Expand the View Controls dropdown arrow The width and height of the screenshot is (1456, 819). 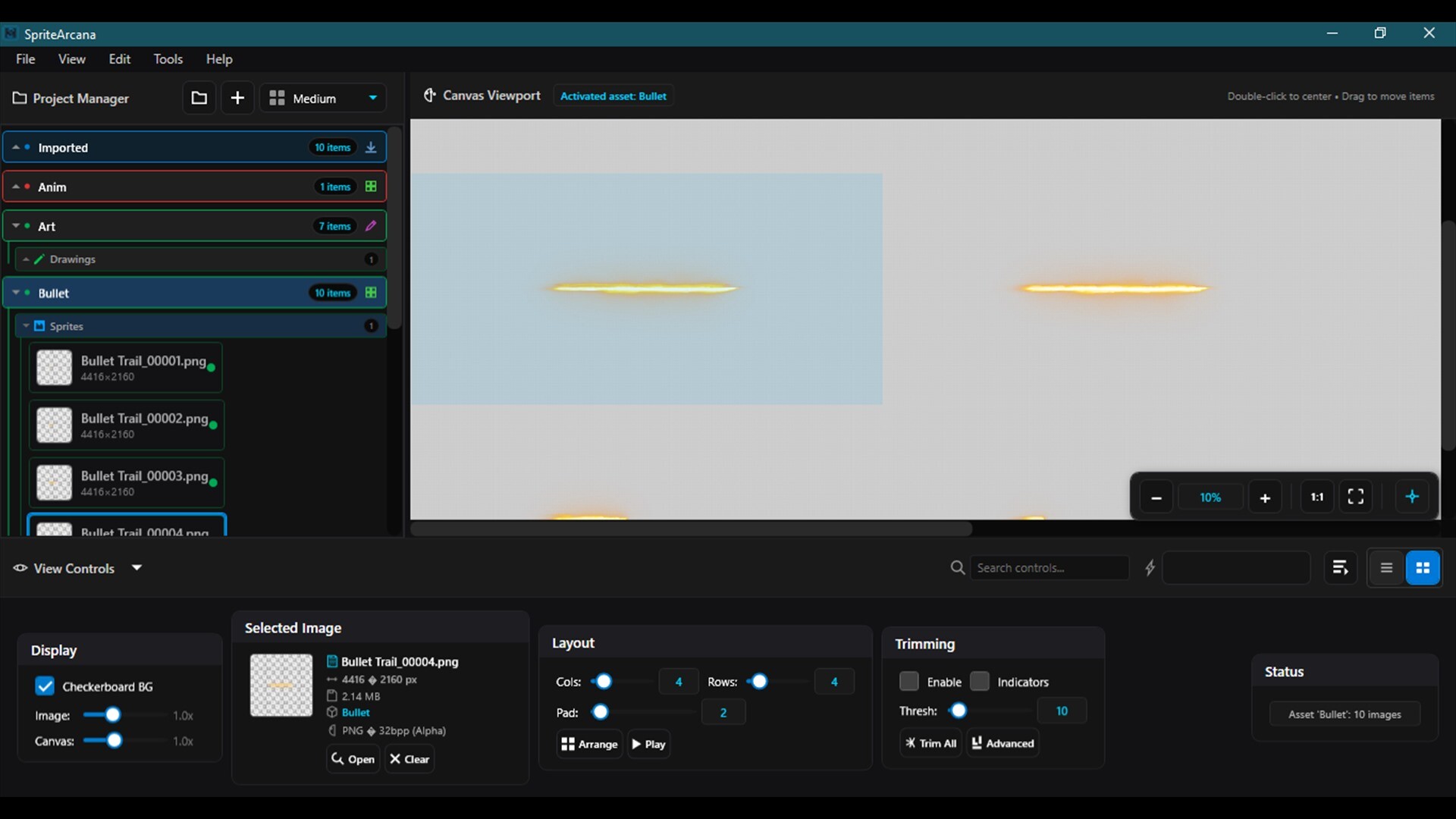click(136, 567)
